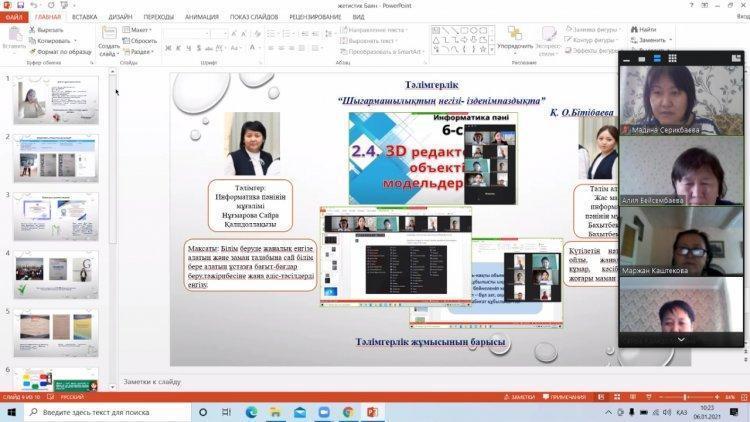Open the font size combo box
750x422 pixels.
[x=219, y=34]
